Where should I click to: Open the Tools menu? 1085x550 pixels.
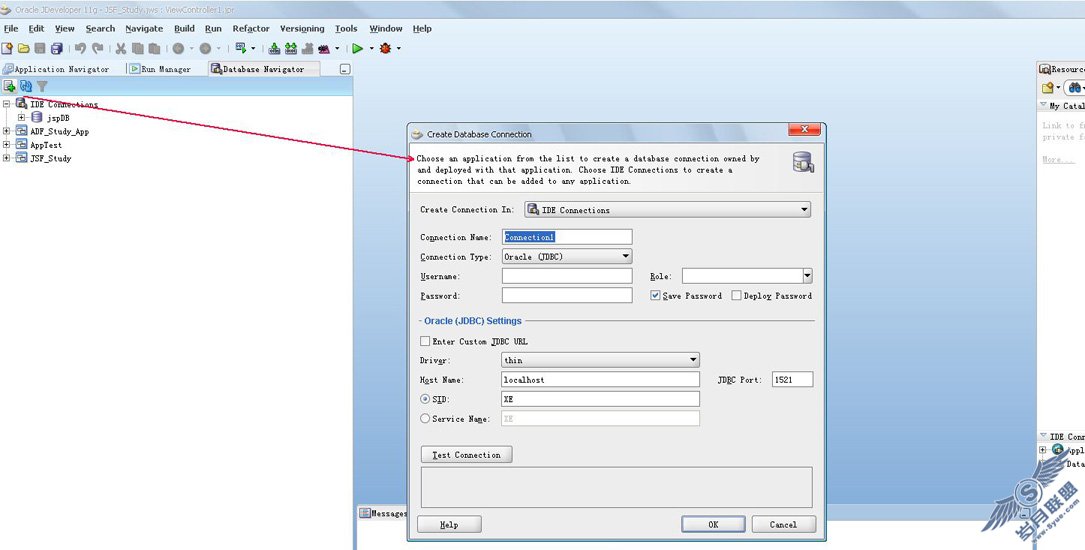[346, 28]
